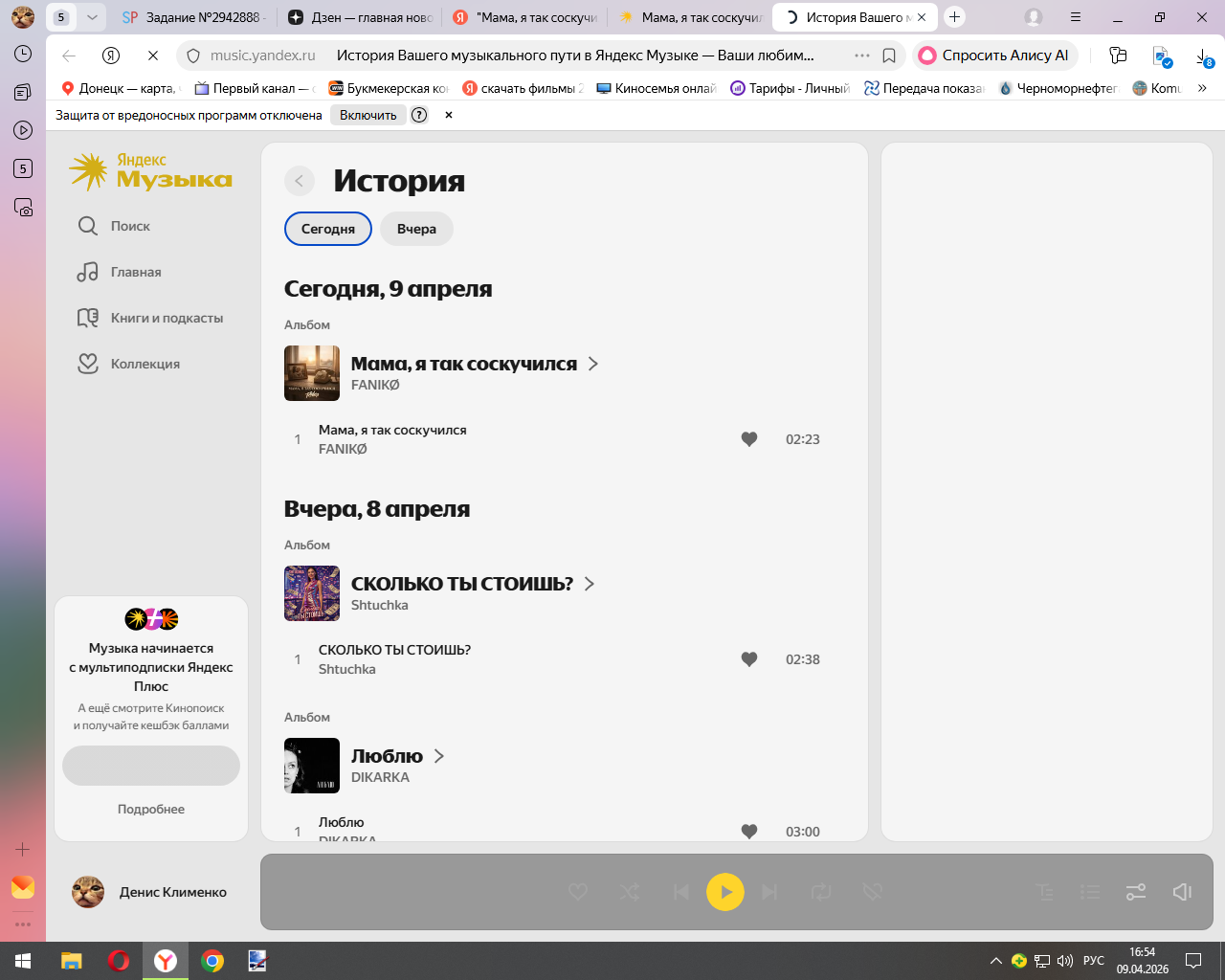Dismiss the malware protection notice

click(x=449, y=115)
